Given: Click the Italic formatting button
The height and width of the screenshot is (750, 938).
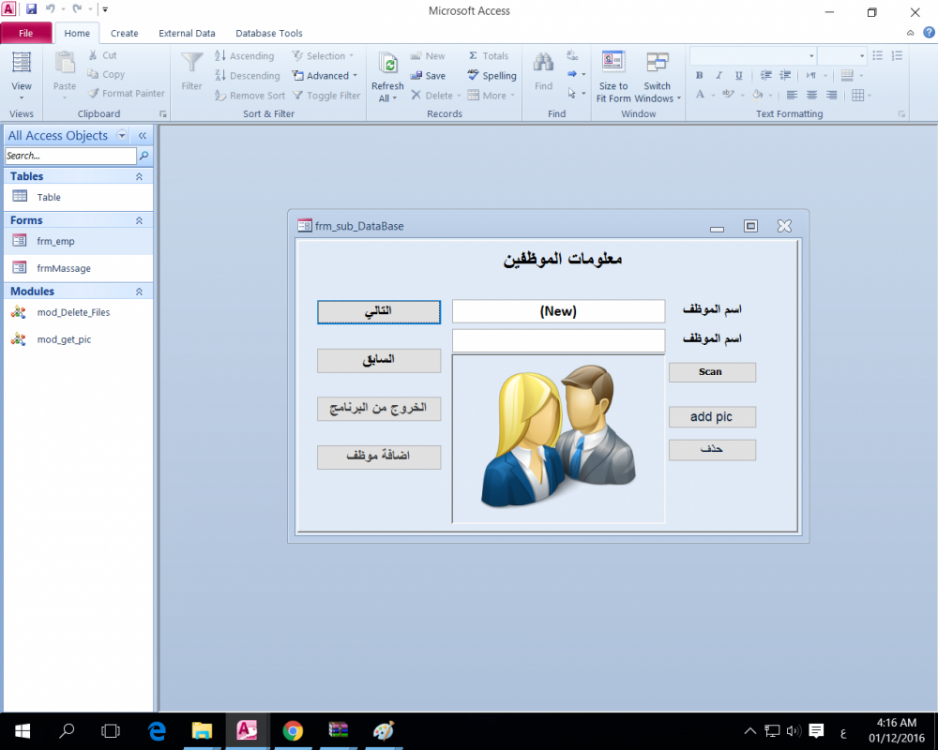Looking at the screenshot, I should click(x=719, y=75).
